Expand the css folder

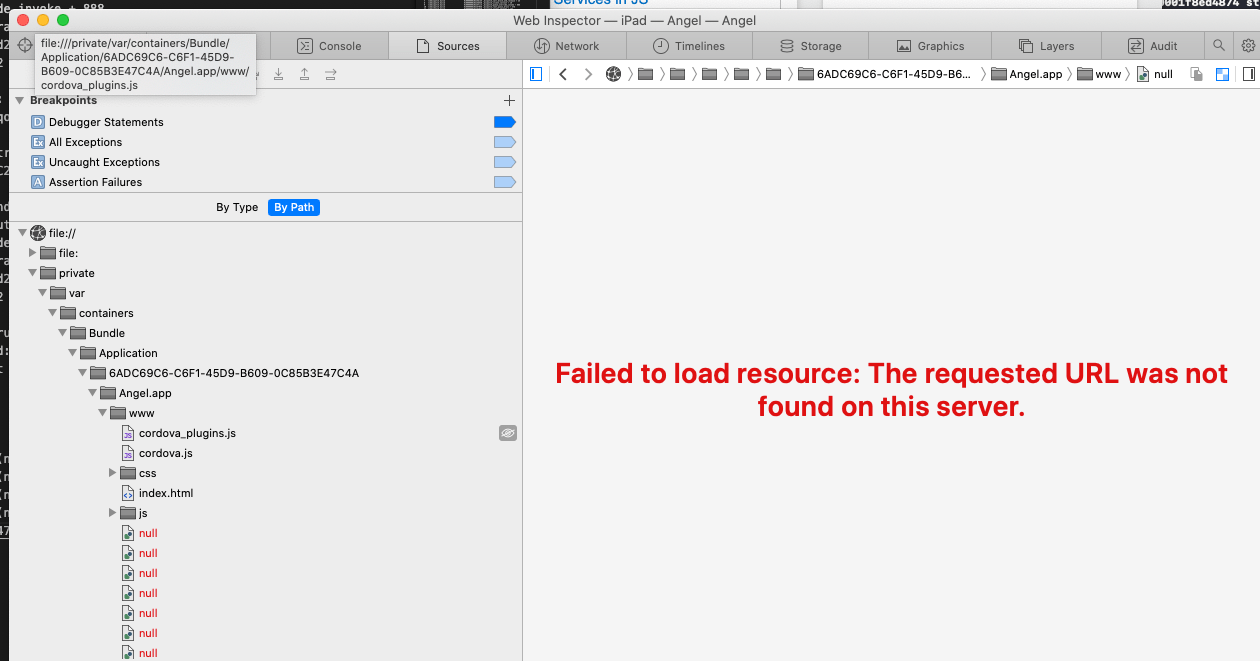click(112, 472)
